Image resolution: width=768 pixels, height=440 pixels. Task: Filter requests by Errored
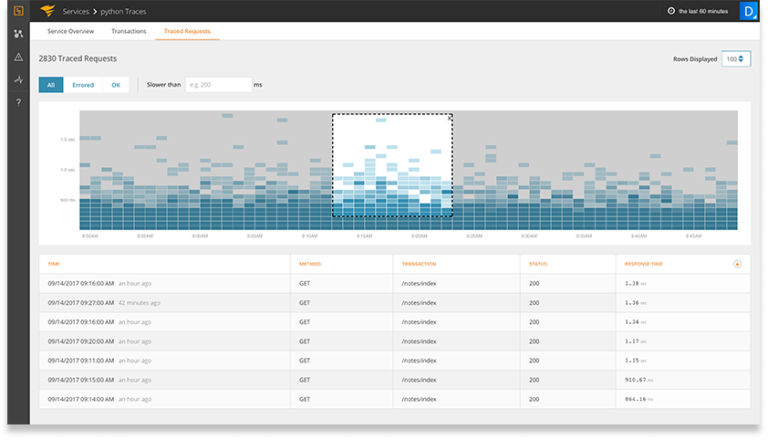point(83,85)
